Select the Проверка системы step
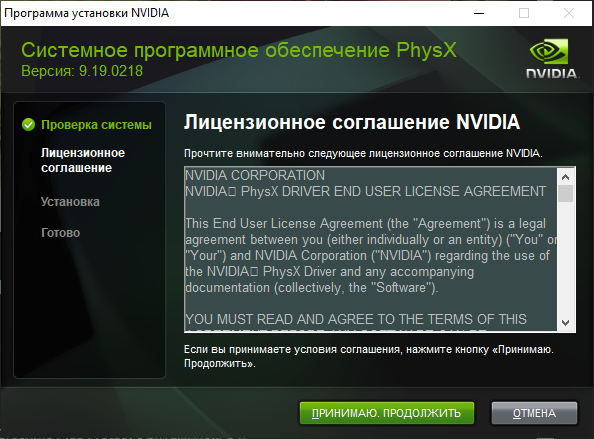The height and width of the screenshot is (439, 594). [96, 125]
